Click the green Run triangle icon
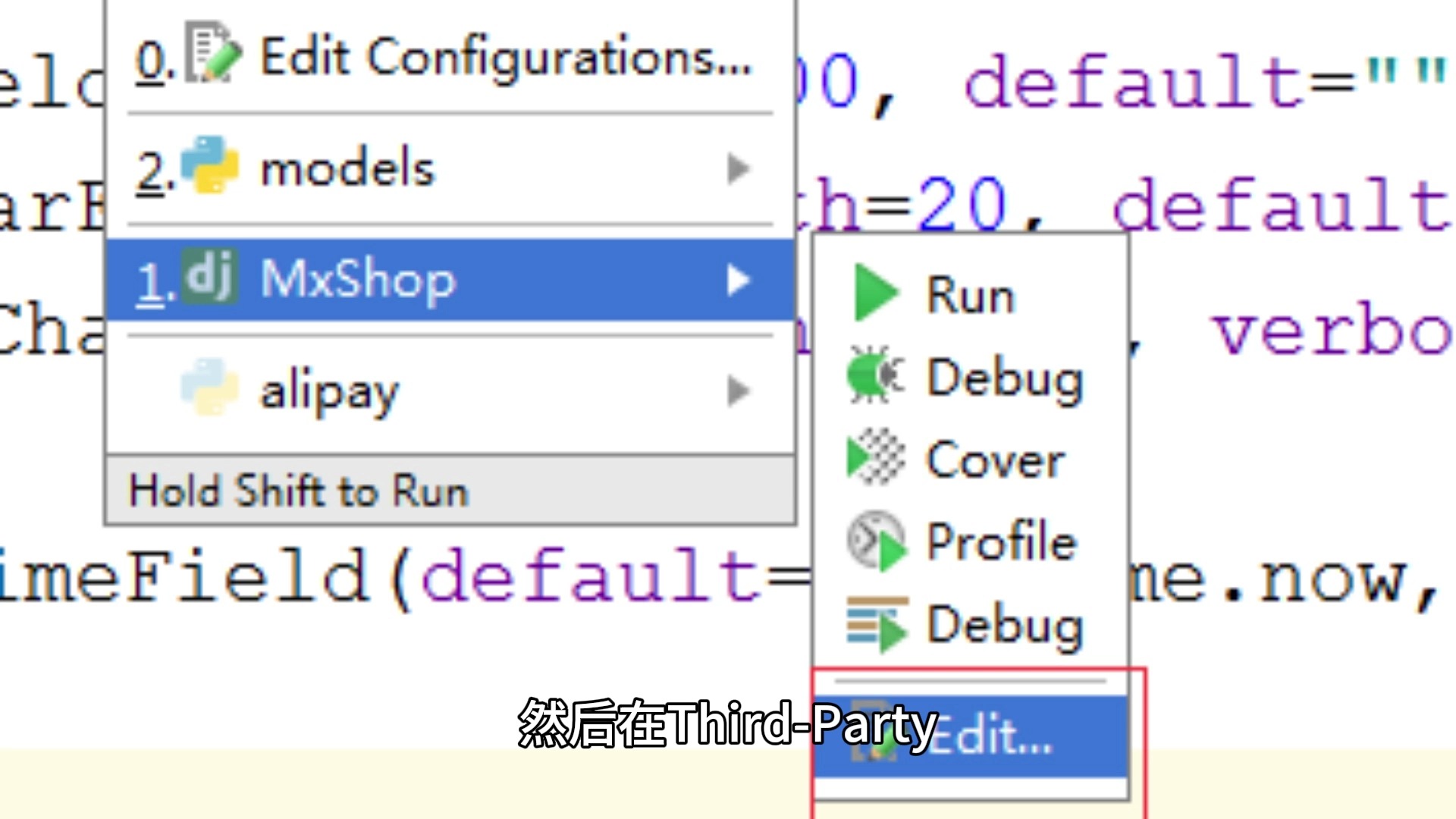Viewport: 1456px width, 819px height. point(876,293)
